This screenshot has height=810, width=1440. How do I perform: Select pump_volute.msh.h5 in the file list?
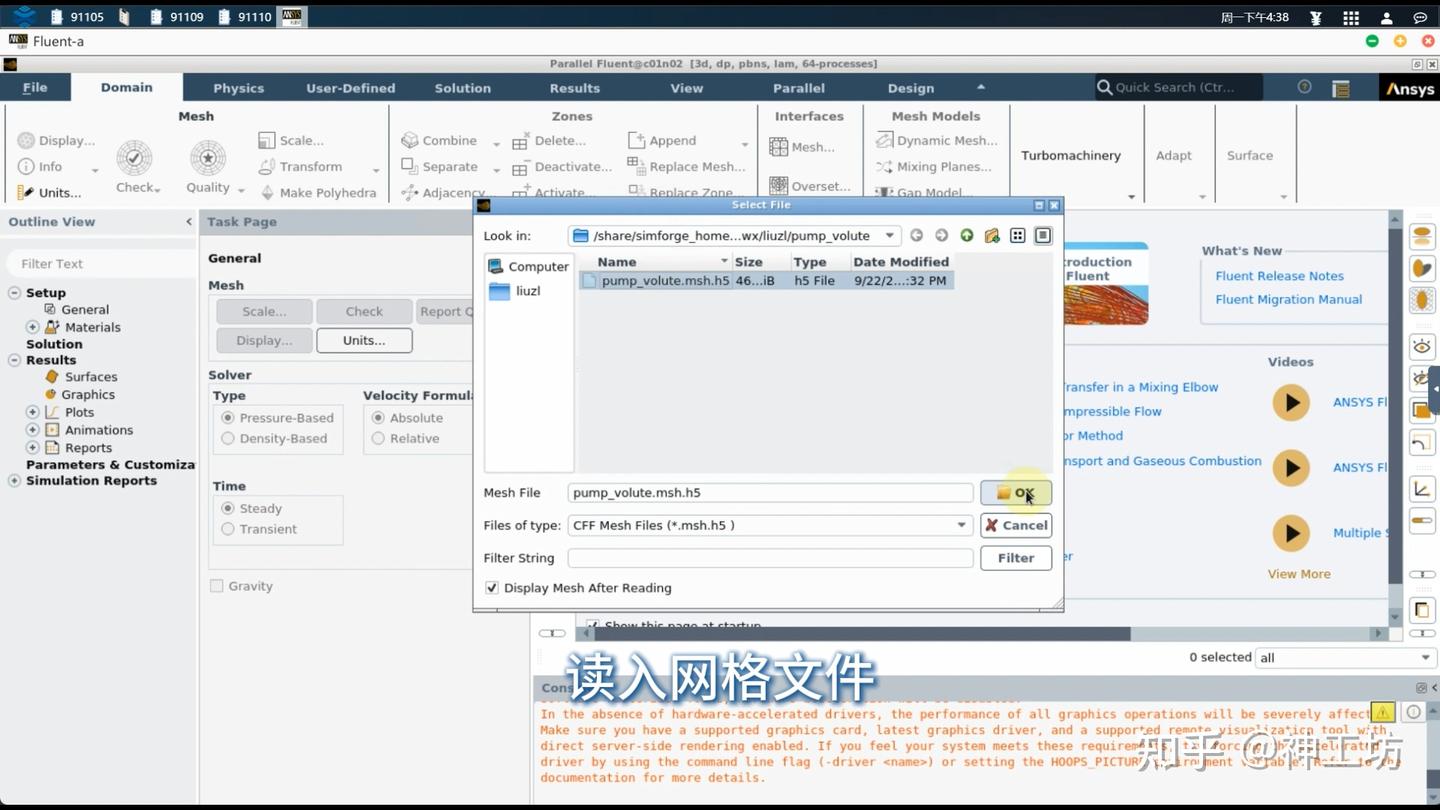coord(767,281)
